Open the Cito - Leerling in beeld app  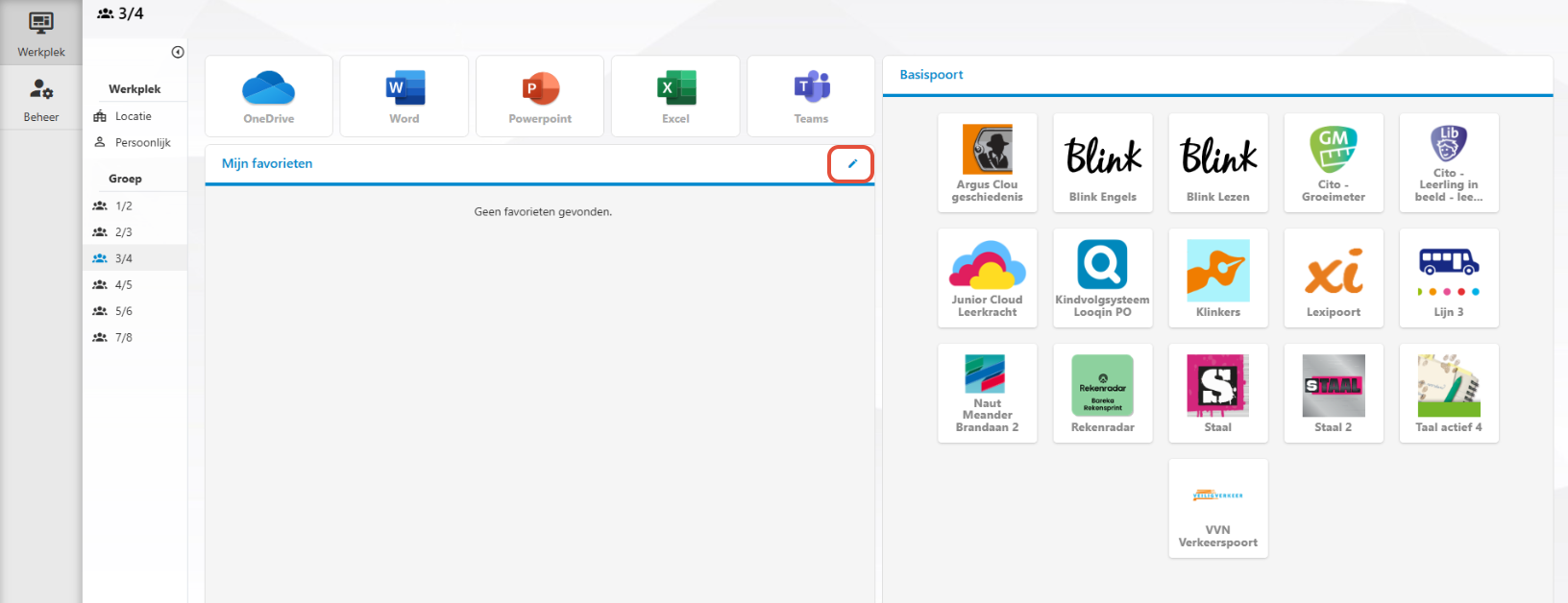click(1449, 163)
